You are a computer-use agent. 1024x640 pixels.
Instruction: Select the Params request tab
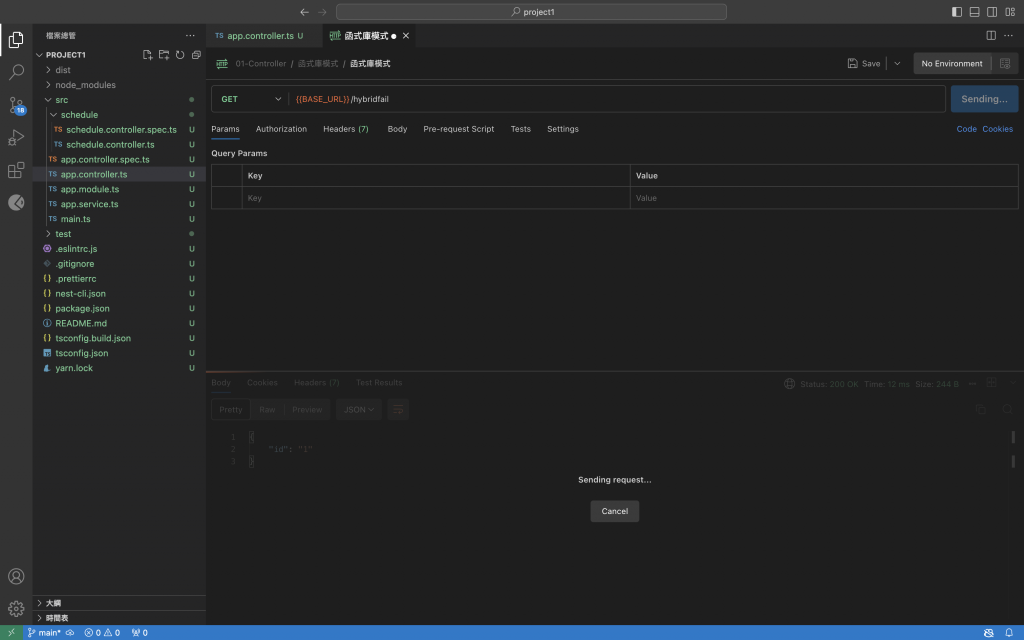[225, 129]
